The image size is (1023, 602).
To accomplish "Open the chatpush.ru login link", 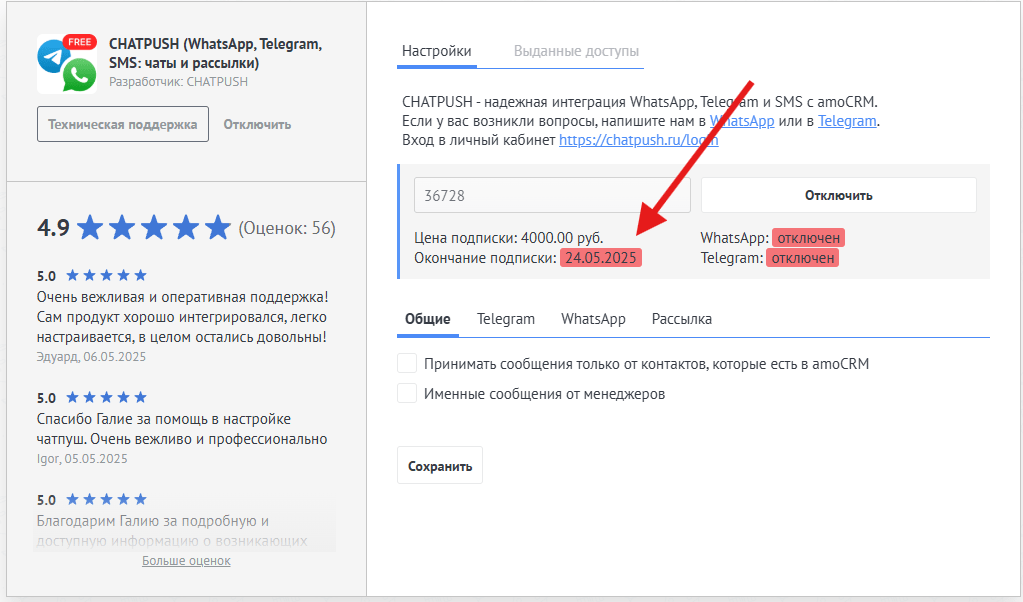I will pyautogui.click(x=638, y=140).
